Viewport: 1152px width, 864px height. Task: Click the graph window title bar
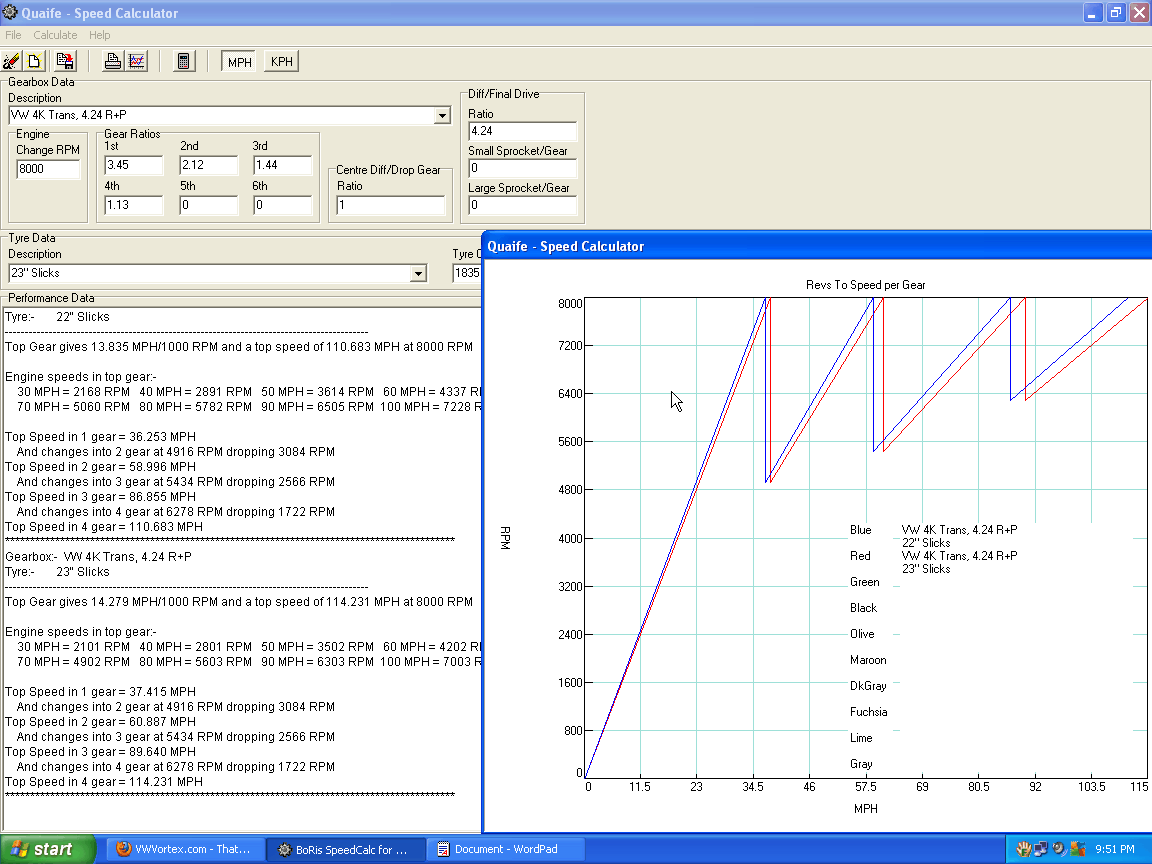(817, 246)
